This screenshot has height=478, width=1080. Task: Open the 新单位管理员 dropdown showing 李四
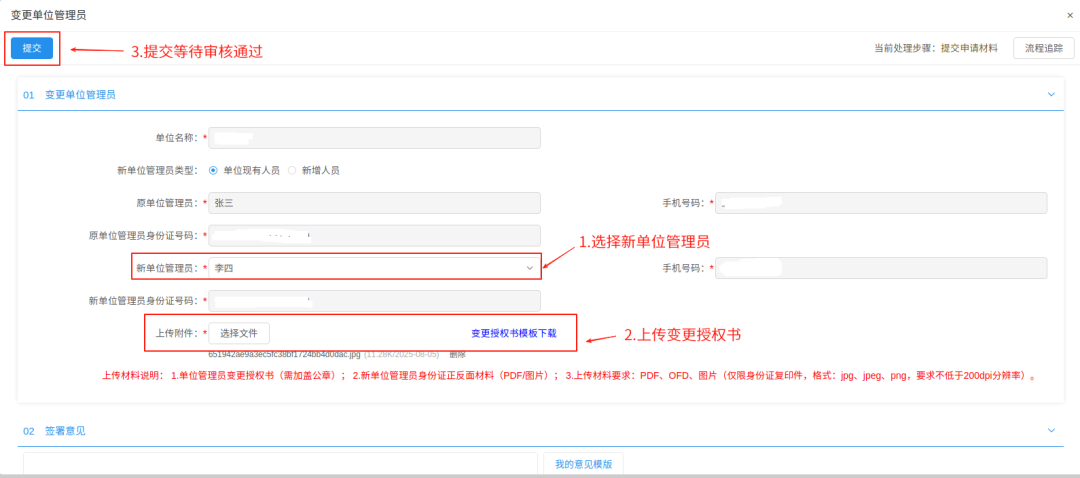click(374, 268)
